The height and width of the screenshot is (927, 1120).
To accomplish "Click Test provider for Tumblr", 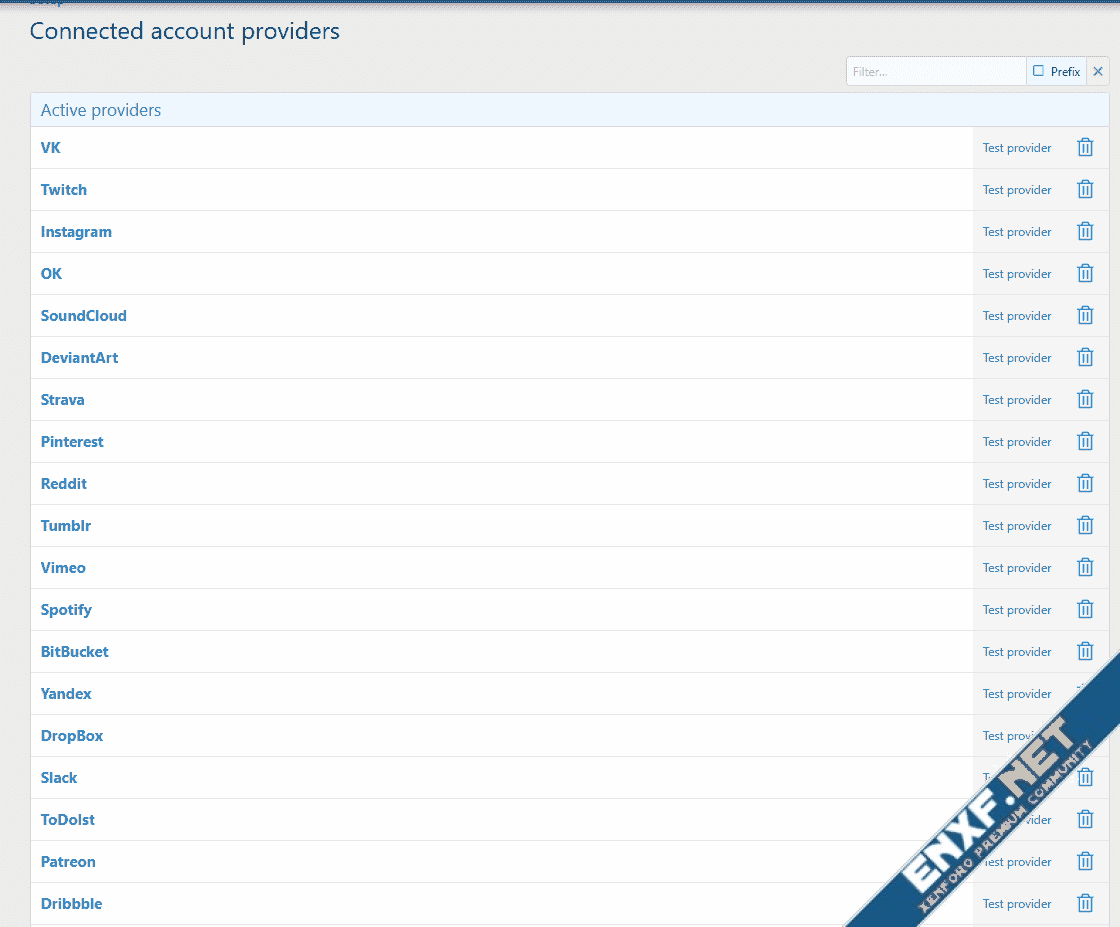I will pos(1017,526).
